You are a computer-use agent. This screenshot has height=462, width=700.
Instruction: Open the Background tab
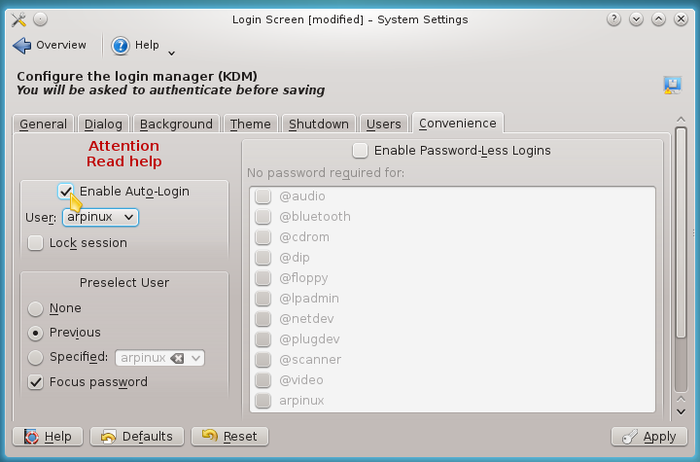coord(176,124)
